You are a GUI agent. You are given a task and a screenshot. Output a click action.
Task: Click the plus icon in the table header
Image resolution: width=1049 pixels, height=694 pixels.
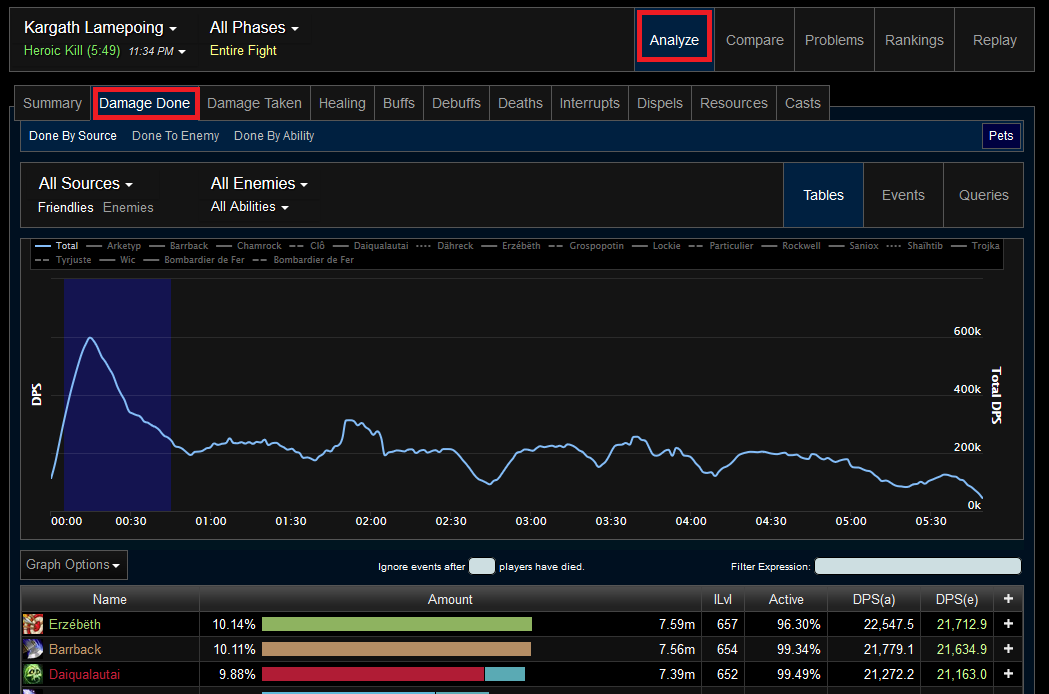tap(1008, 599)
